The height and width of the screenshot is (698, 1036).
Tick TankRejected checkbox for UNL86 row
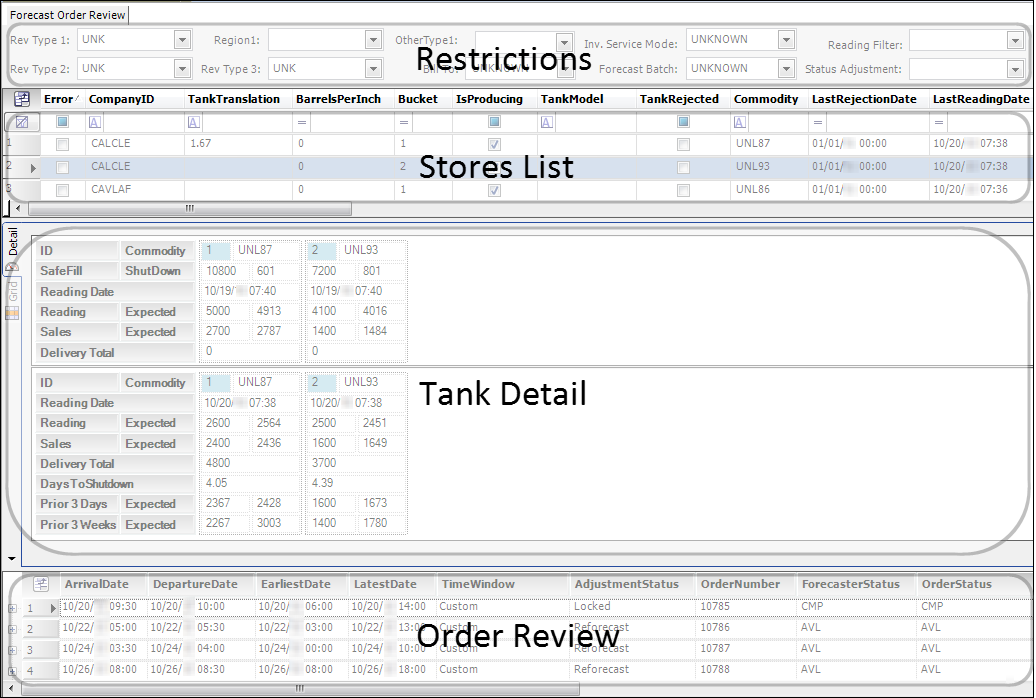(x=683, y=190)
